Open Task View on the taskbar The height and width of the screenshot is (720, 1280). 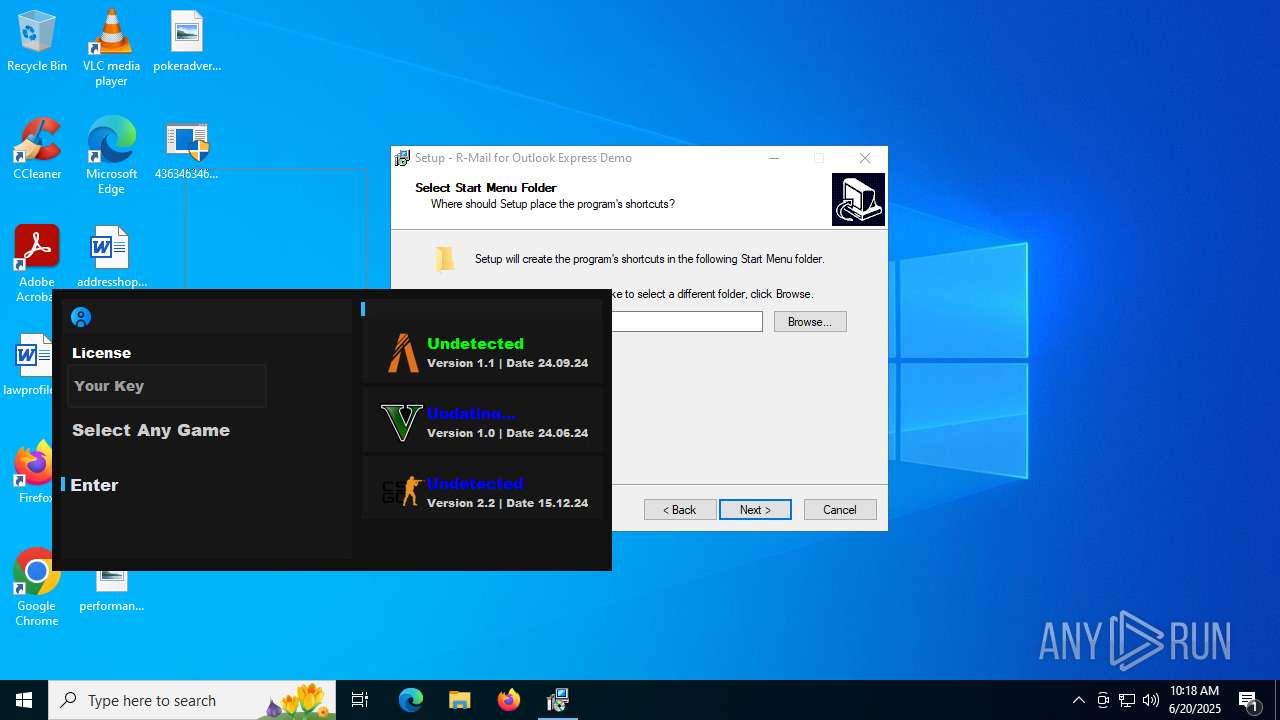click(360, 700)
